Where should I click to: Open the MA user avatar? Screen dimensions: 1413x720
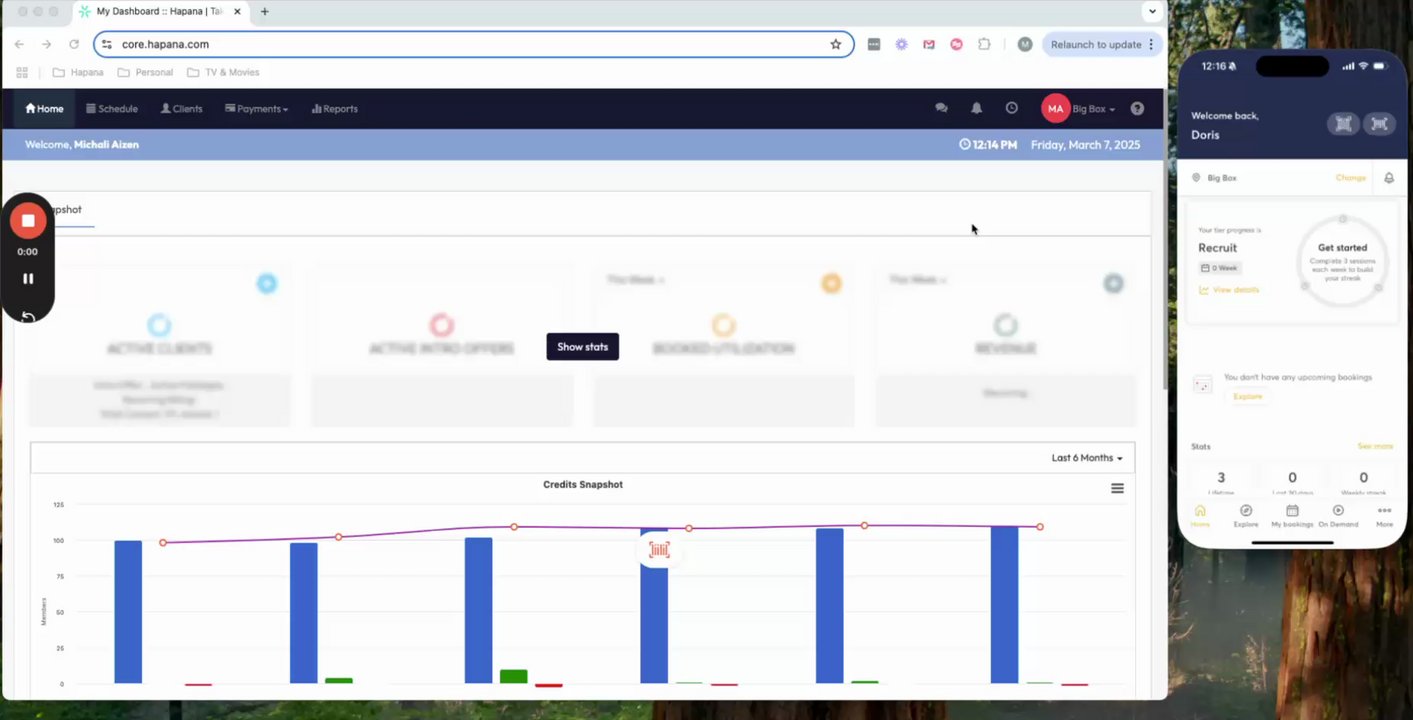point(1055,108)
